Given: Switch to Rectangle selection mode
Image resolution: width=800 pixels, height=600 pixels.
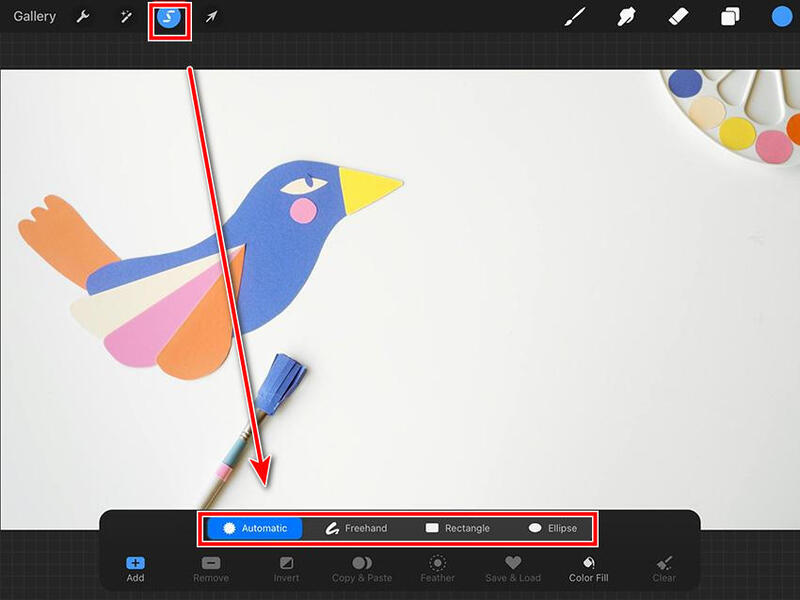Looking at the screenshot, I should 458,529.
